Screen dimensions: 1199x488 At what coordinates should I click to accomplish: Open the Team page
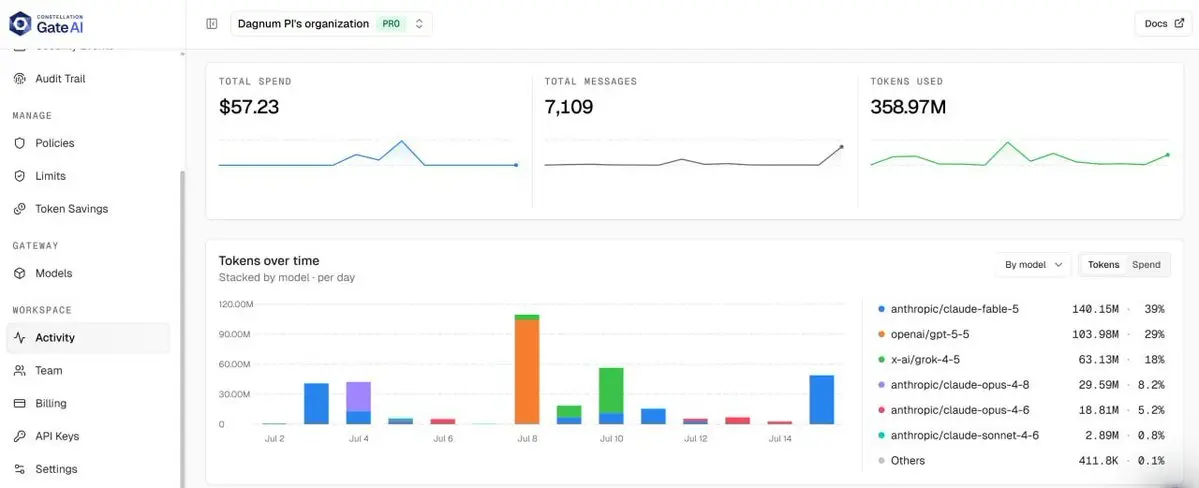point(88,370)
